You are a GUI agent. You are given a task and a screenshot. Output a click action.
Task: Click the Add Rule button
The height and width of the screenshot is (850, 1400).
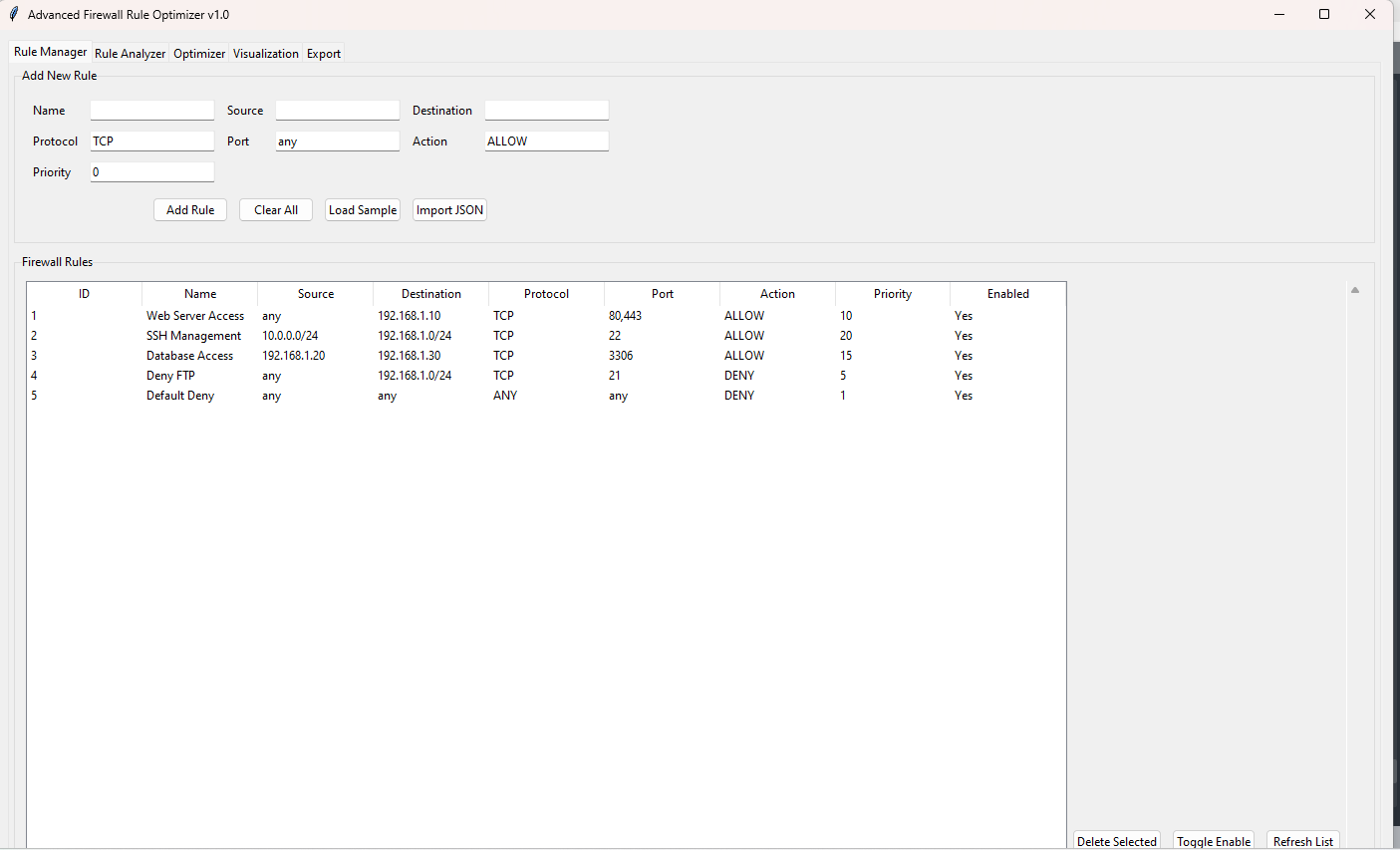(x=190, y=210)
